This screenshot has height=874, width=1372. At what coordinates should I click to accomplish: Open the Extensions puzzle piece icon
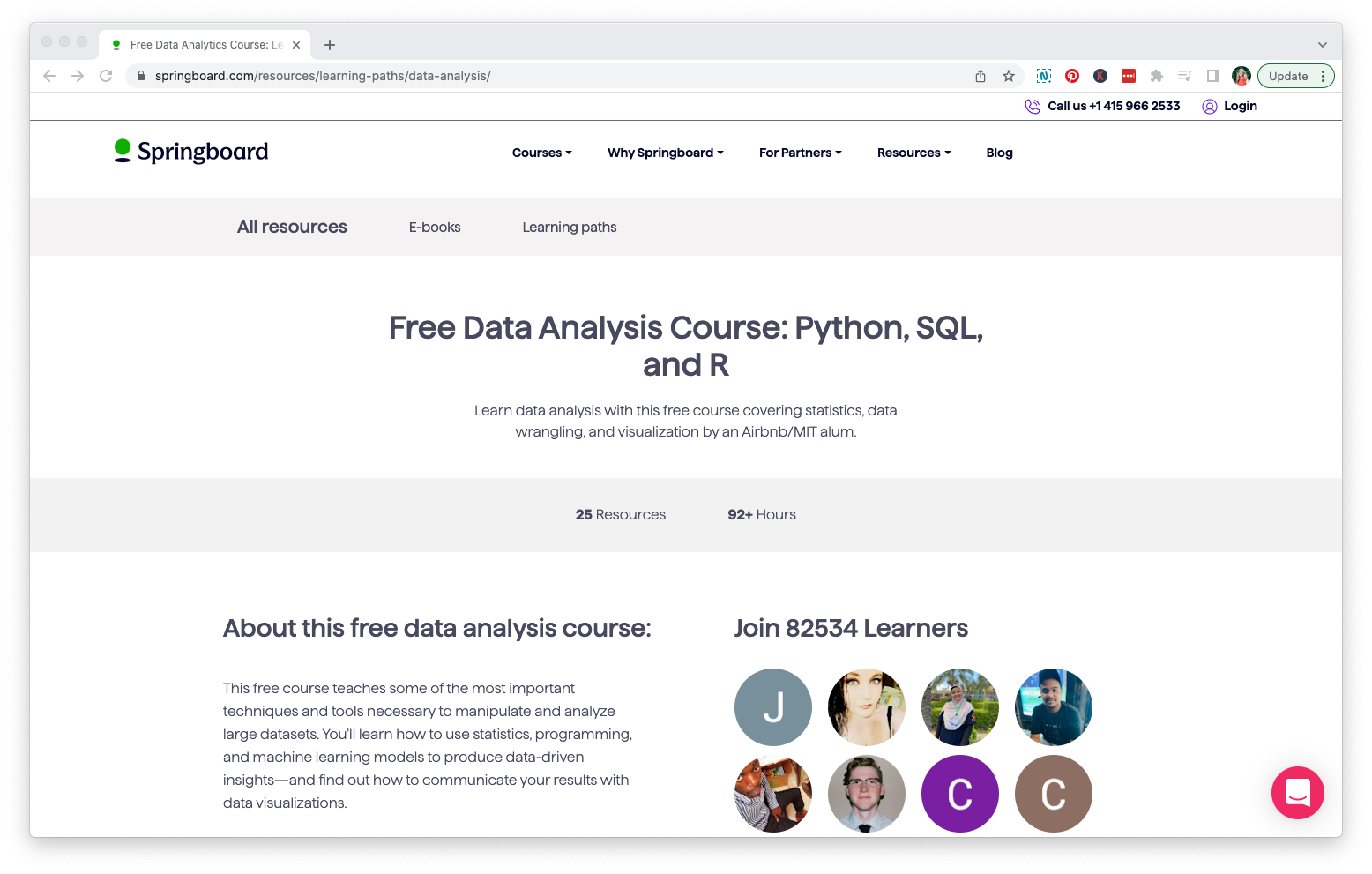coord(1157,77)
